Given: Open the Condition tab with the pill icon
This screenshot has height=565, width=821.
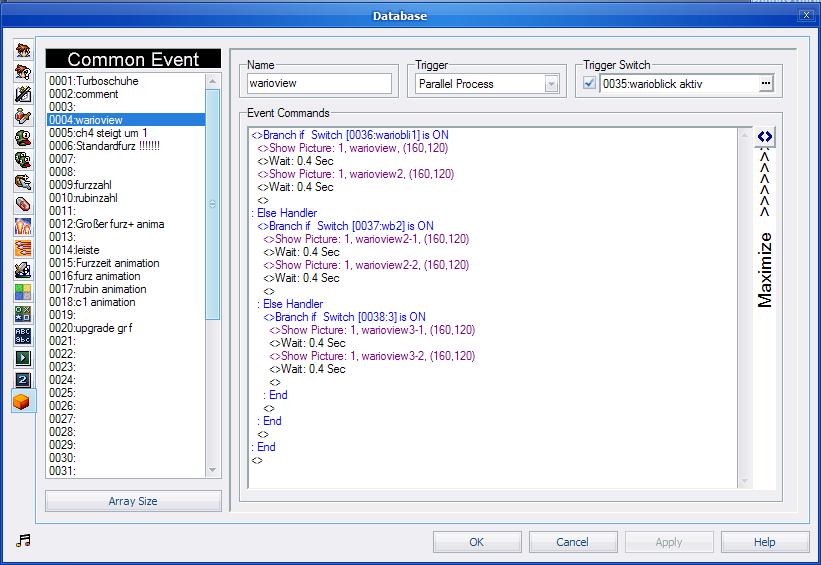Looking at the screenshot, I should (x=22, y=204).
